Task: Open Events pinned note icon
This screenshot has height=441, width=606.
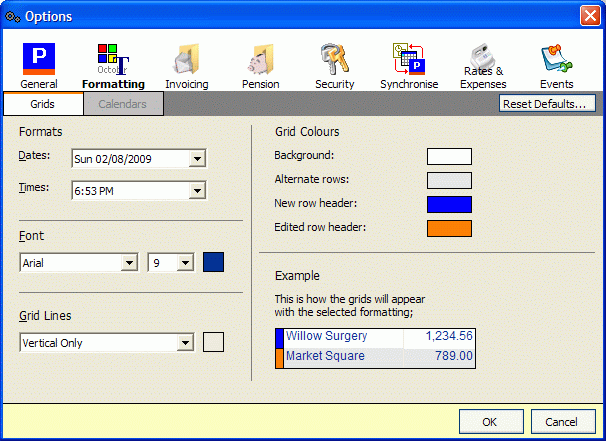Action: coord(557,59)
